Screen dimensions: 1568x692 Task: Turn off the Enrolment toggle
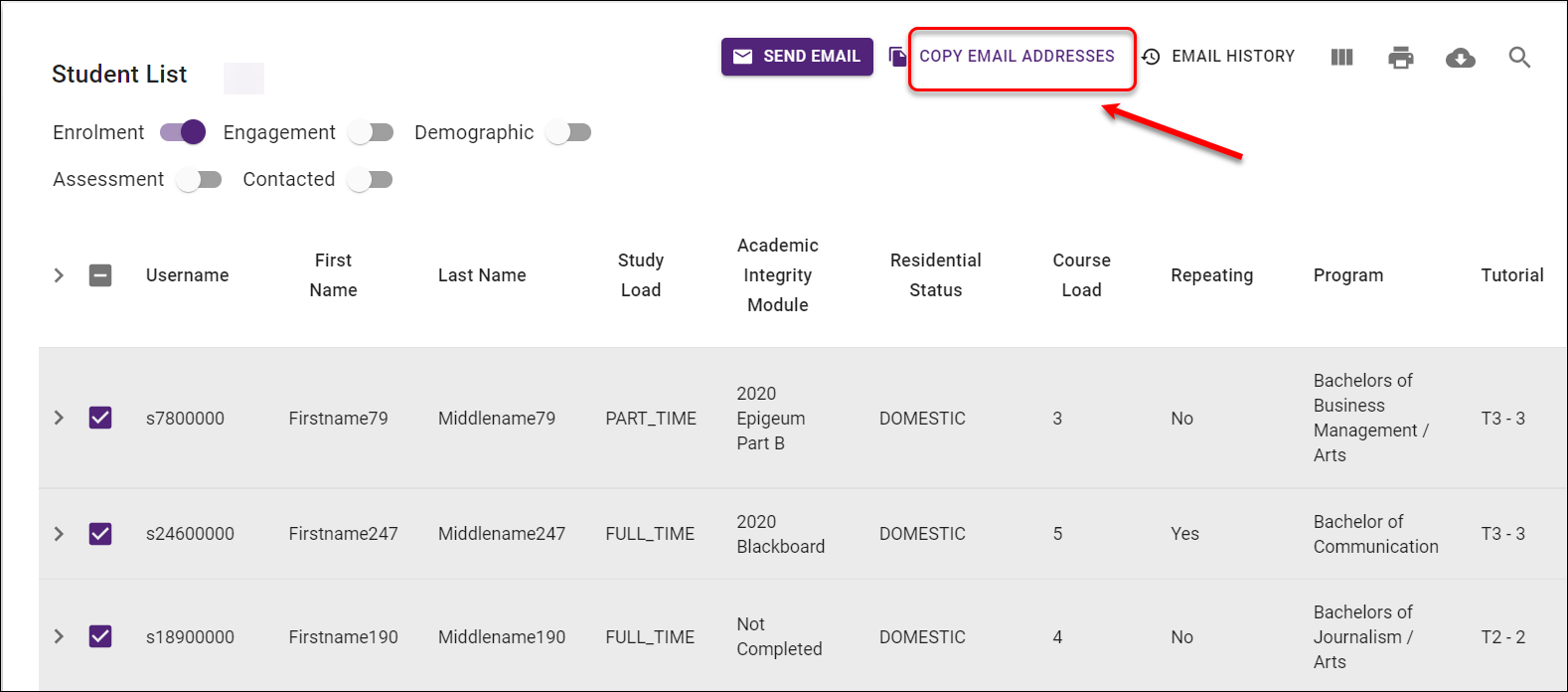(x=184, y=132)
